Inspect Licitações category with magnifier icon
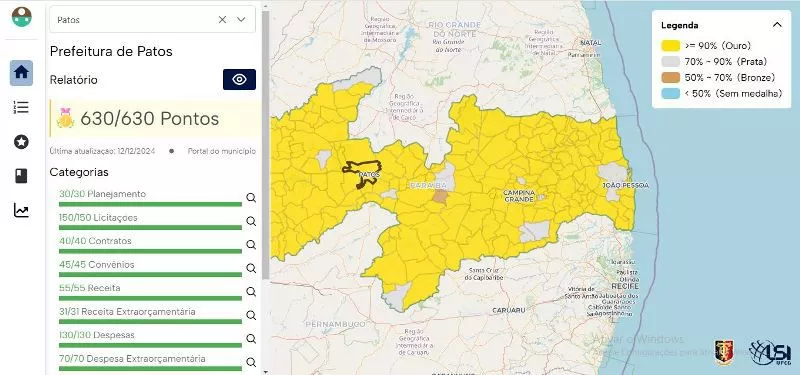This screenshot has width=800, height=375. click(x=251, y=221)
